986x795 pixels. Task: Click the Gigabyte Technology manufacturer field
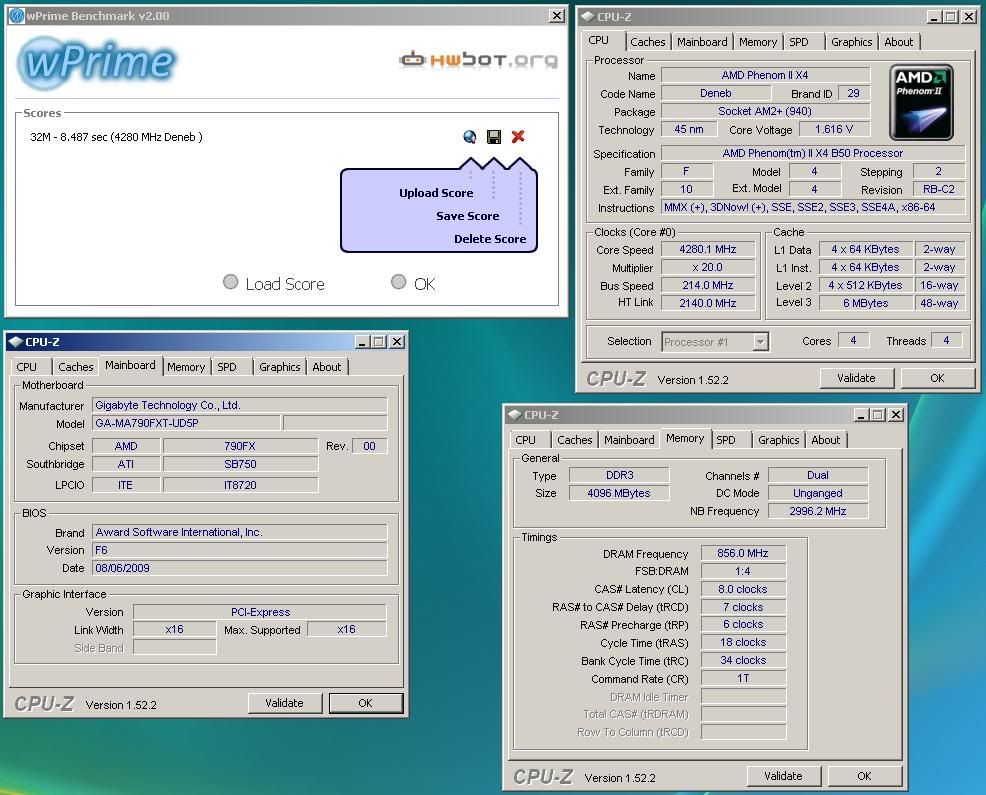click(x=240, y=405)
